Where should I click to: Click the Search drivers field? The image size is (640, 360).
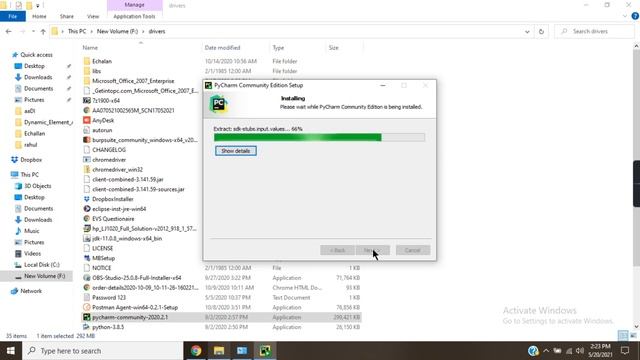tap(594, 31)
